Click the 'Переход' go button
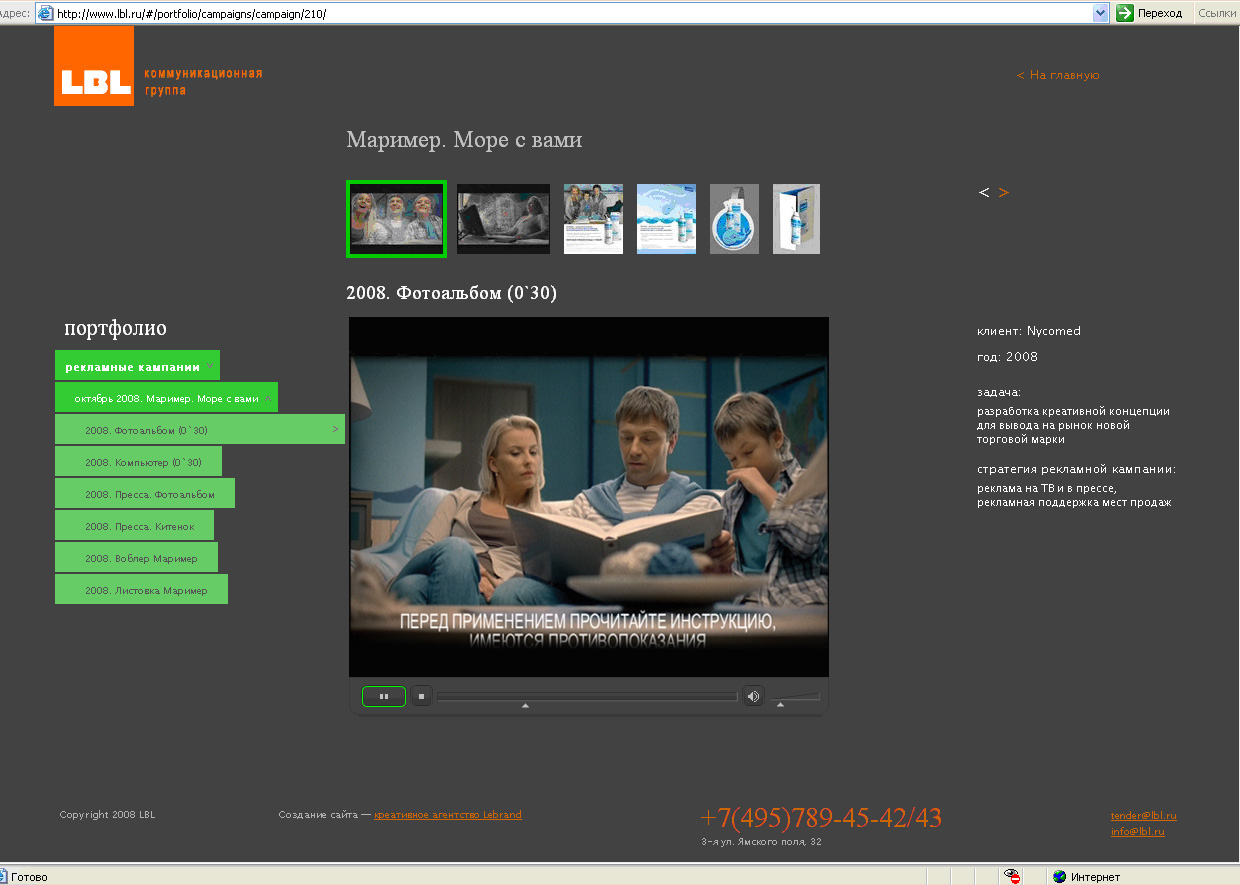Viewport: 1240px width, 885px height. (x=1150, y=13)
